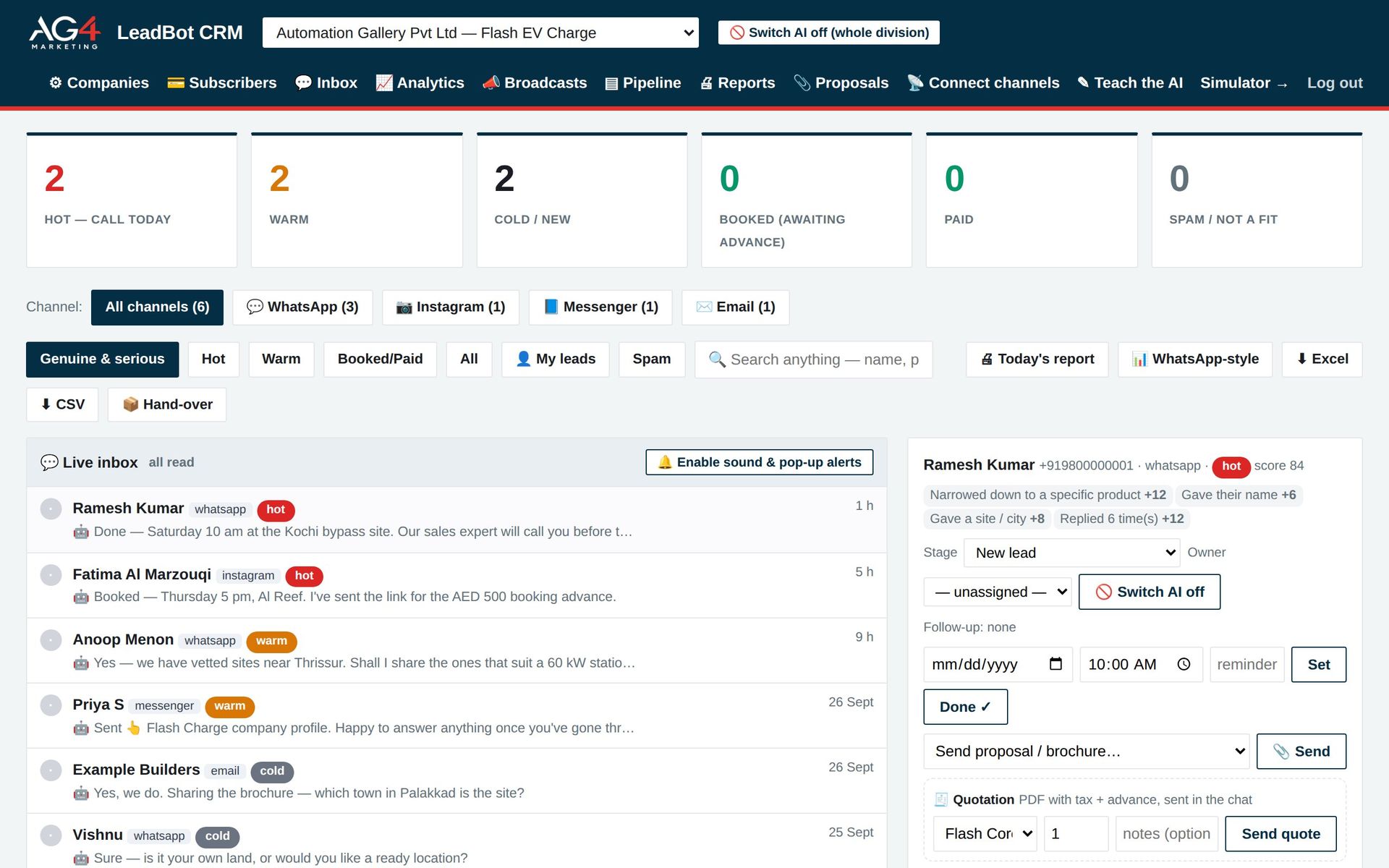Click the speech bubble icon next to Live inbox
The image size is (1389, 868).
(49, 463)
